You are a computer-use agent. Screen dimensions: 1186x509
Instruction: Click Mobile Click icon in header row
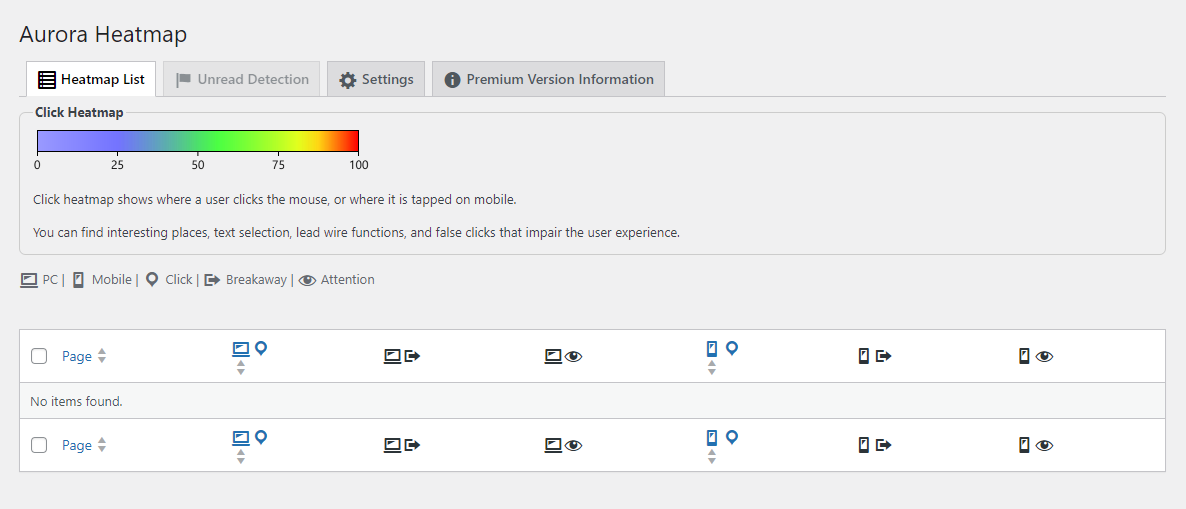point(721,349)
